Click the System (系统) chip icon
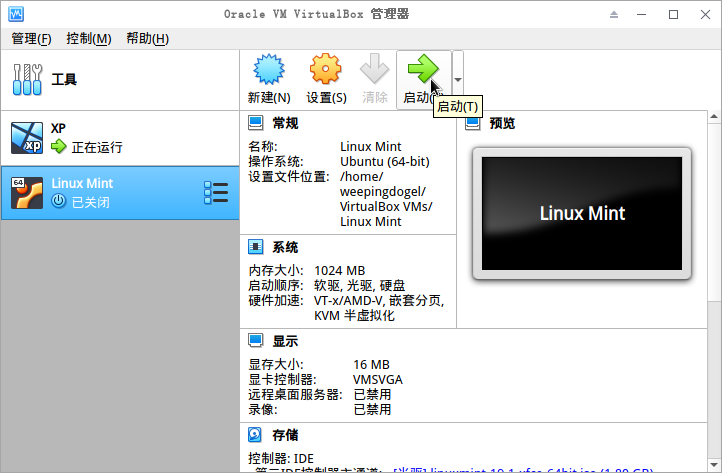 [x=256, y=247]
